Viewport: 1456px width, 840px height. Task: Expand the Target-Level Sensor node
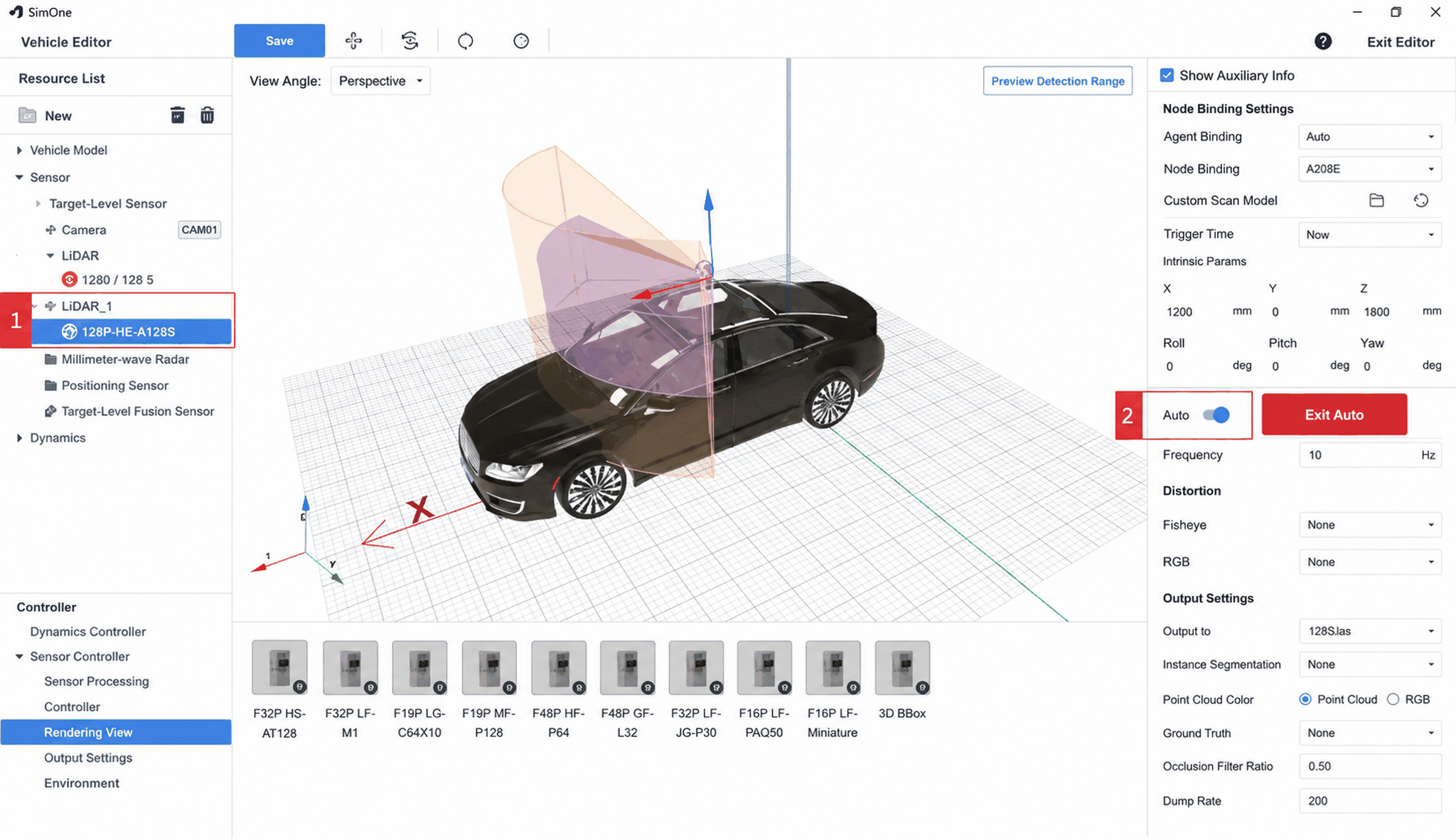38,203
